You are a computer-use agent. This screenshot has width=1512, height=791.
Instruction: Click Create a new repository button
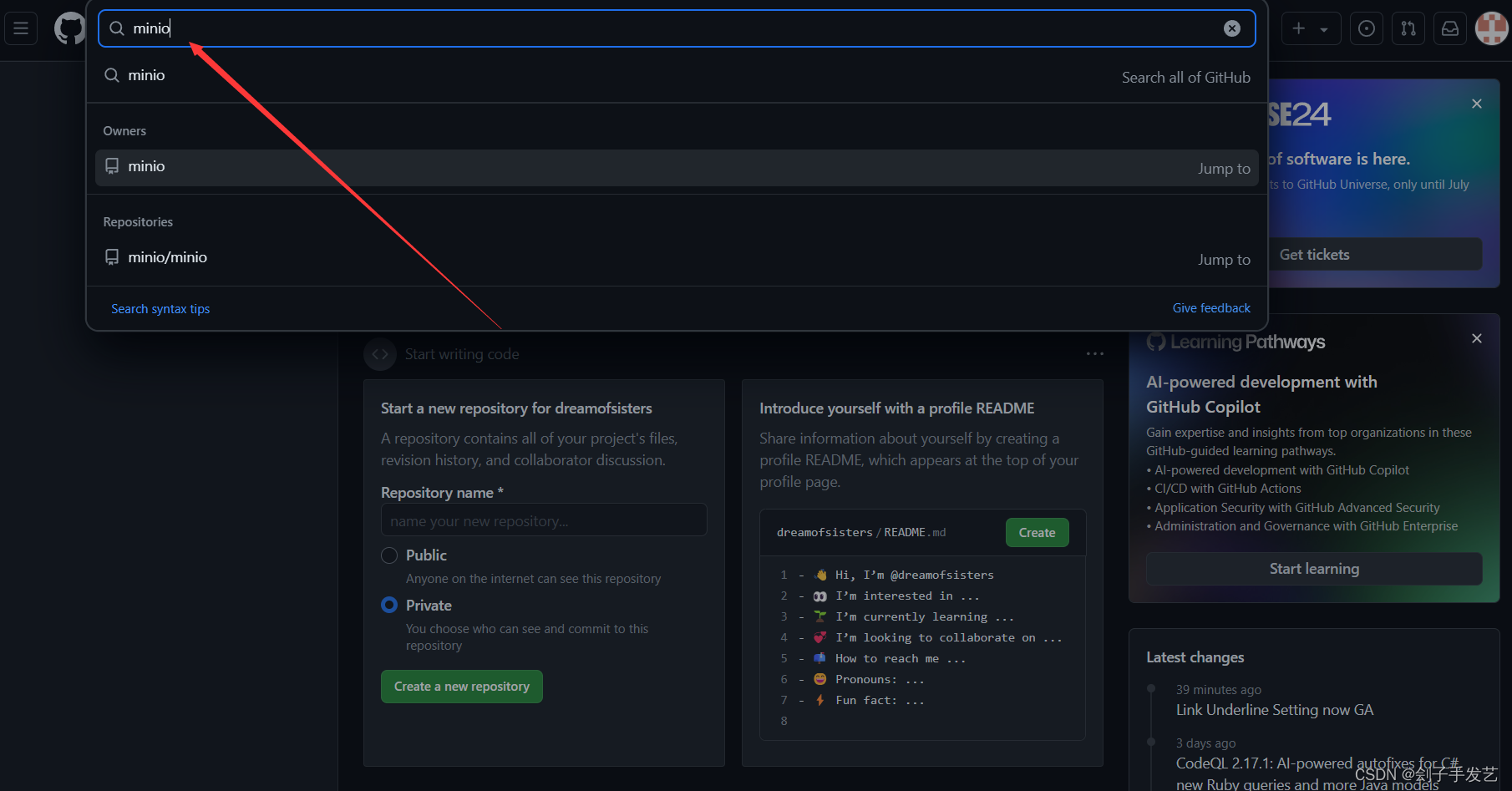click(462, 687)
